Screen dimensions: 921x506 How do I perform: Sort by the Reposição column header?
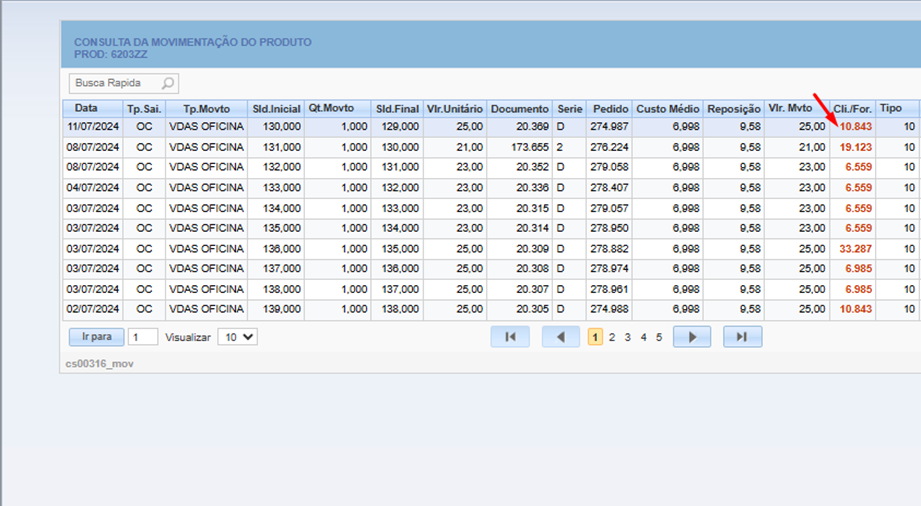point(734,108)
